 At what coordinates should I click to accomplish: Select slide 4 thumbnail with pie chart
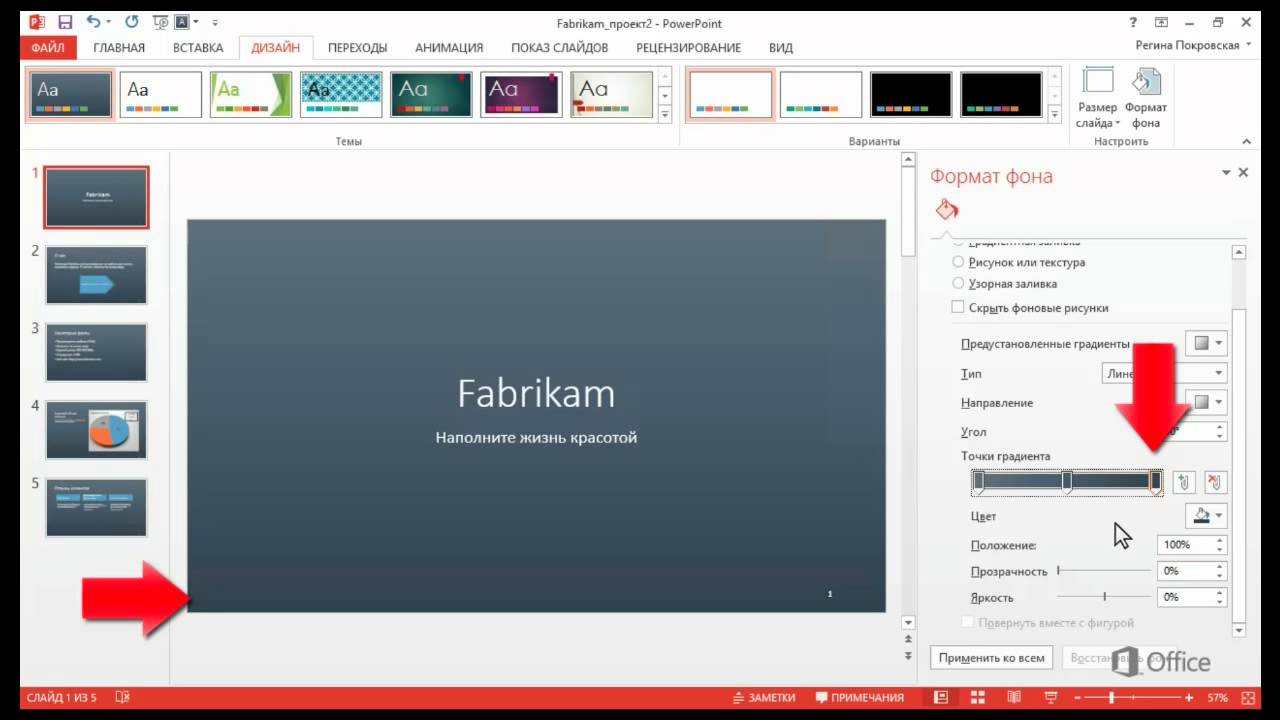coord(96,430)
